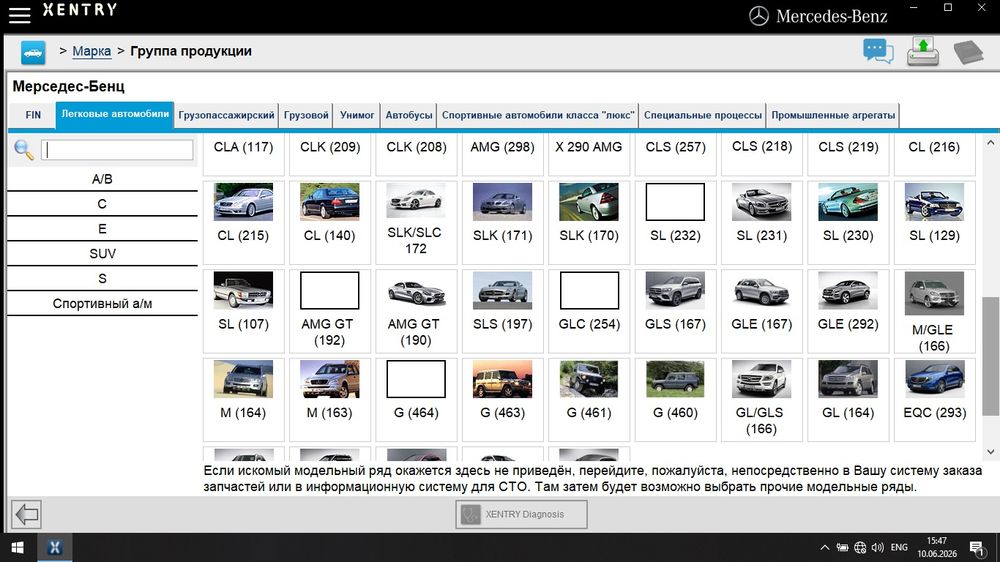Select SLK (171) model
The width and height of the screenshot is (1000, 562).
pyautogui.click(x=503, y=222)
